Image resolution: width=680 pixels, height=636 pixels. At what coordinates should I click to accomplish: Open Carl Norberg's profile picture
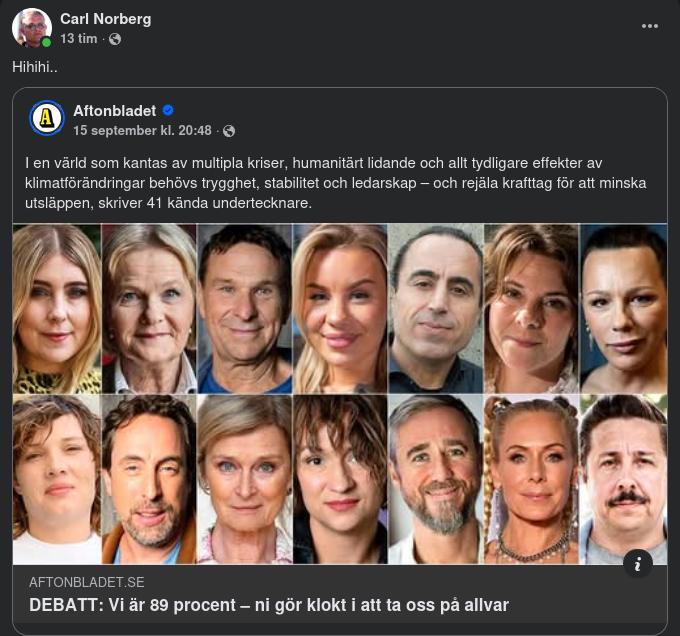point(32,28)
